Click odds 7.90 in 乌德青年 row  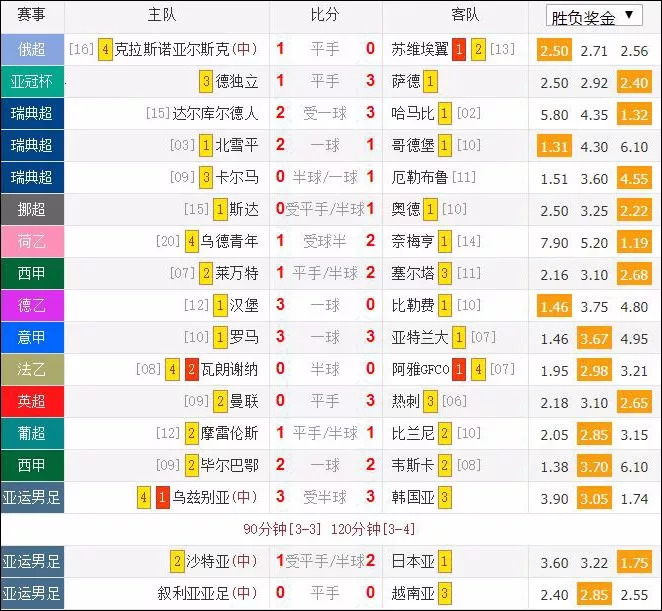pyautogui.click(x=554, y=243)
